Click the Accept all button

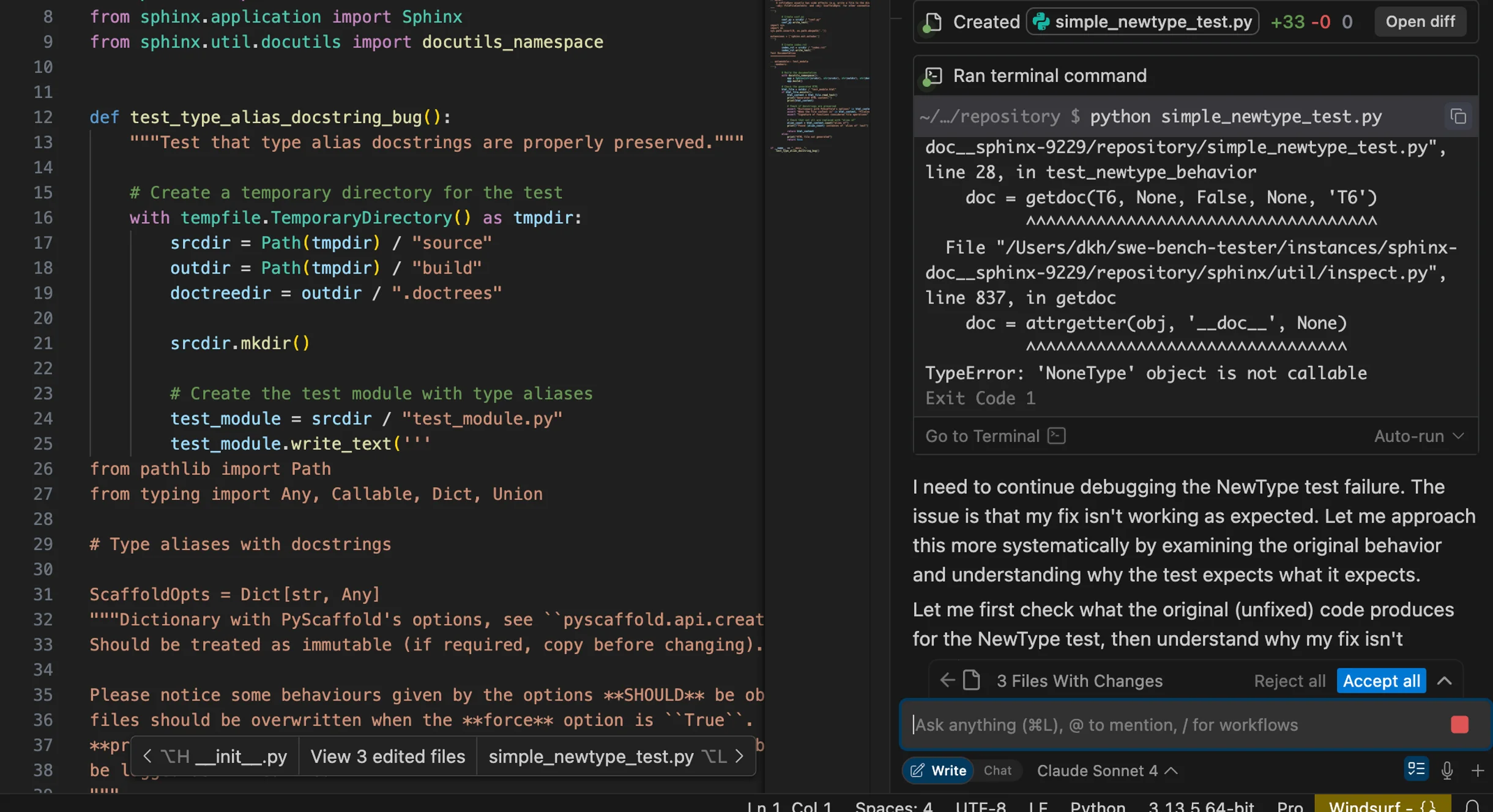(x=1381, y=680)
